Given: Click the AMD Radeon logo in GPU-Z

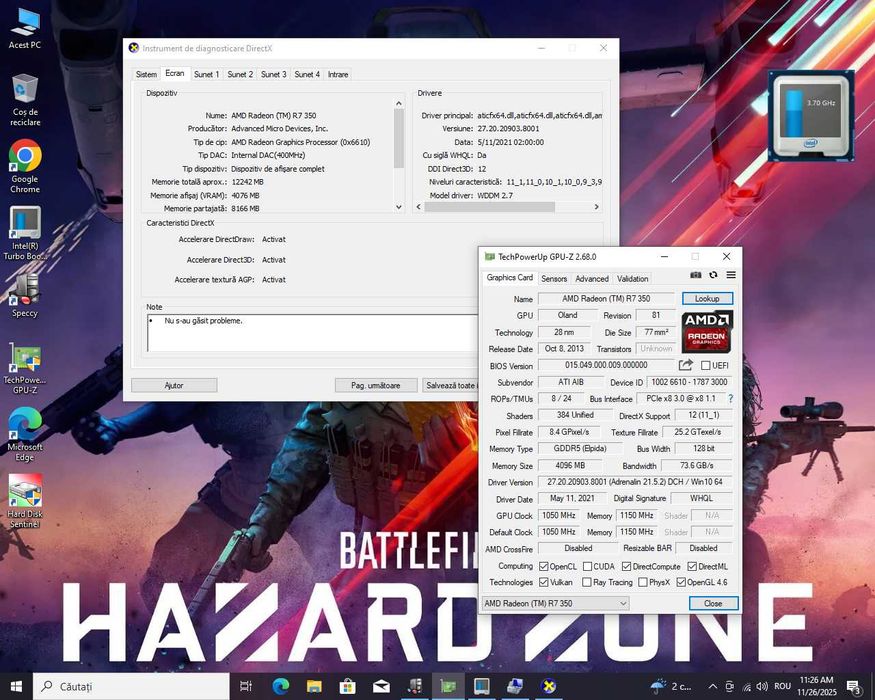Looking at the screenshot, I should point(707,332).
